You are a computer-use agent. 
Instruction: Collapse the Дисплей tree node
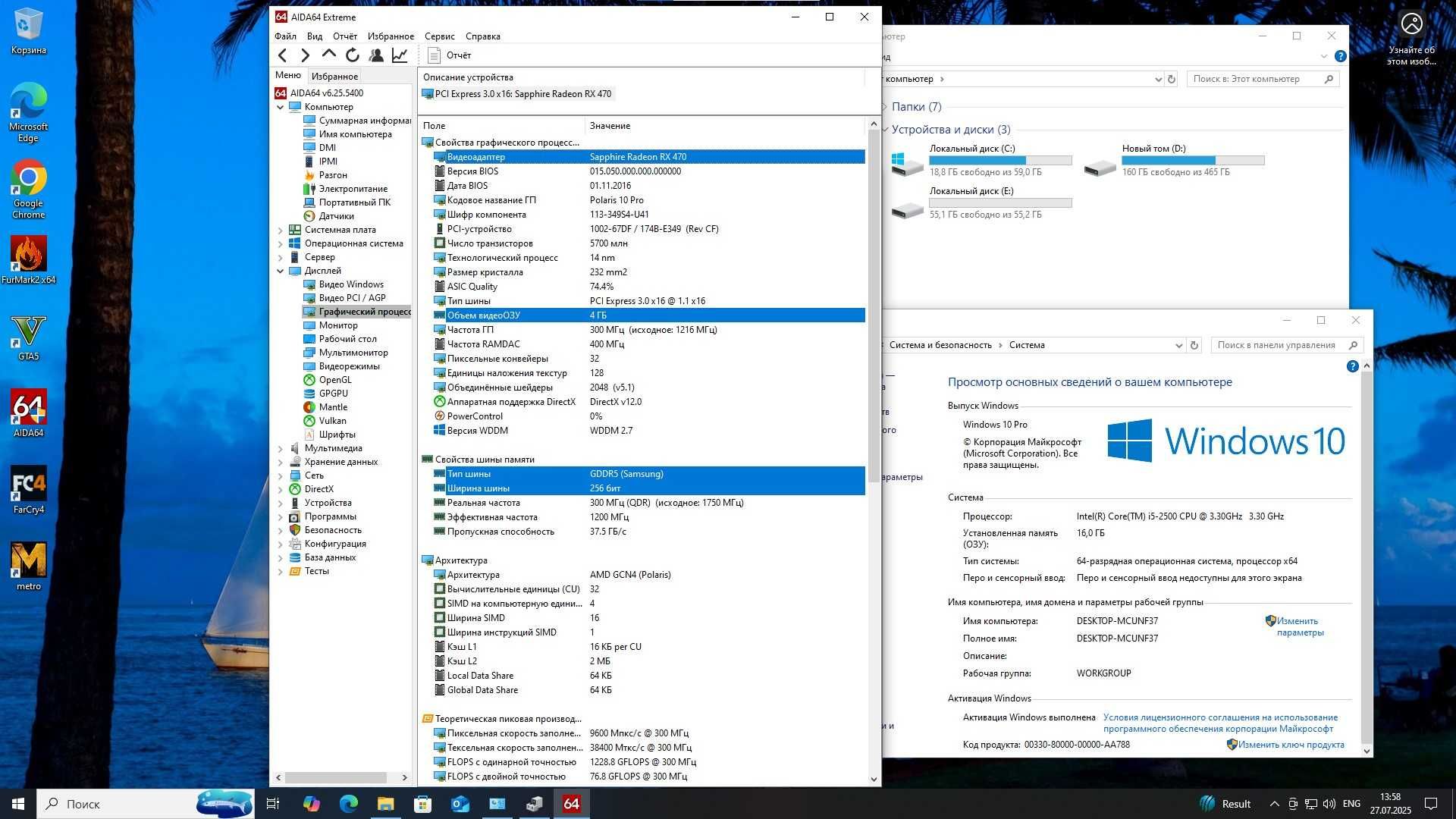tap(280, 271)
